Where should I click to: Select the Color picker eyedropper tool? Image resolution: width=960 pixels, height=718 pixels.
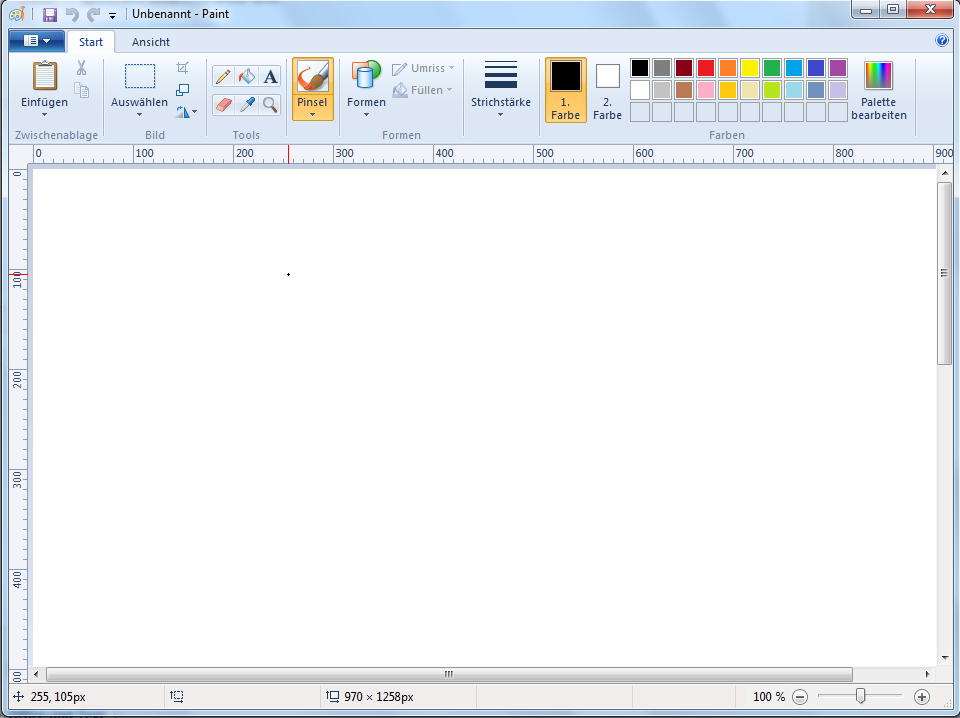[x=247, y=105]
